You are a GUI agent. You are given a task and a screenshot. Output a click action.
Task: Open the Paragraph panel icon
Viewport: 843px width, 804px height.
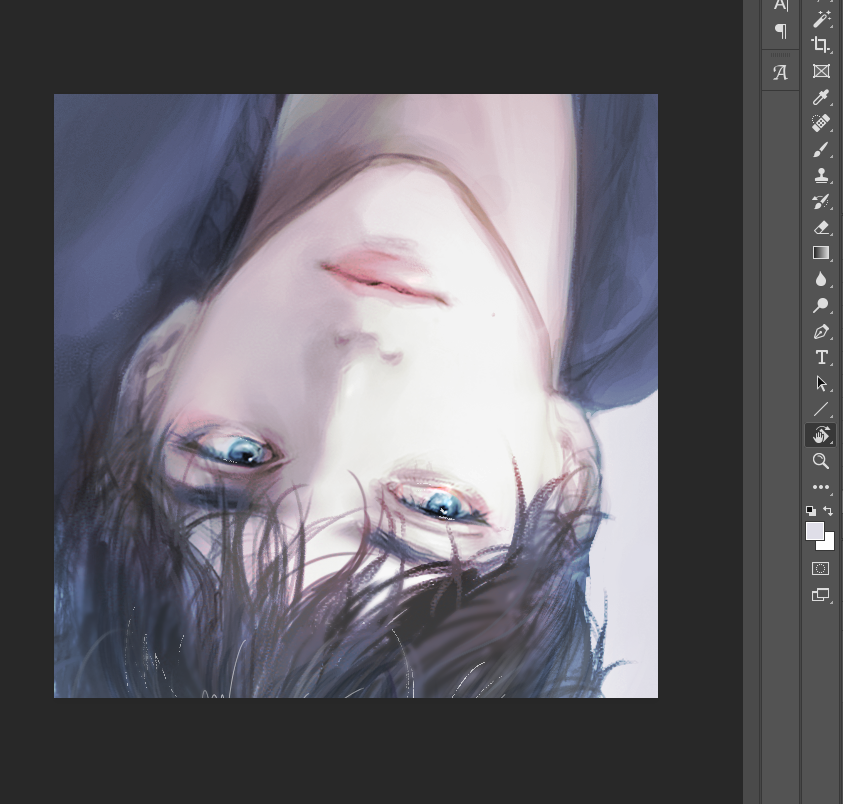coord(781,31)
